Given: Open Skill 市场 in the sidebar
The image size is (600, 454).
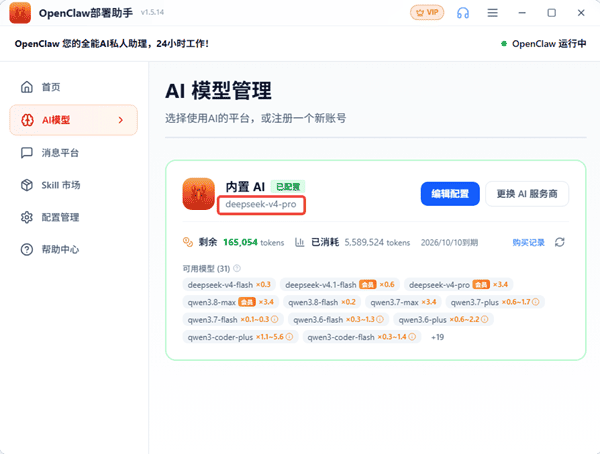Looking at the screenshot, I should pyautogui.click(x=73, y=185).
